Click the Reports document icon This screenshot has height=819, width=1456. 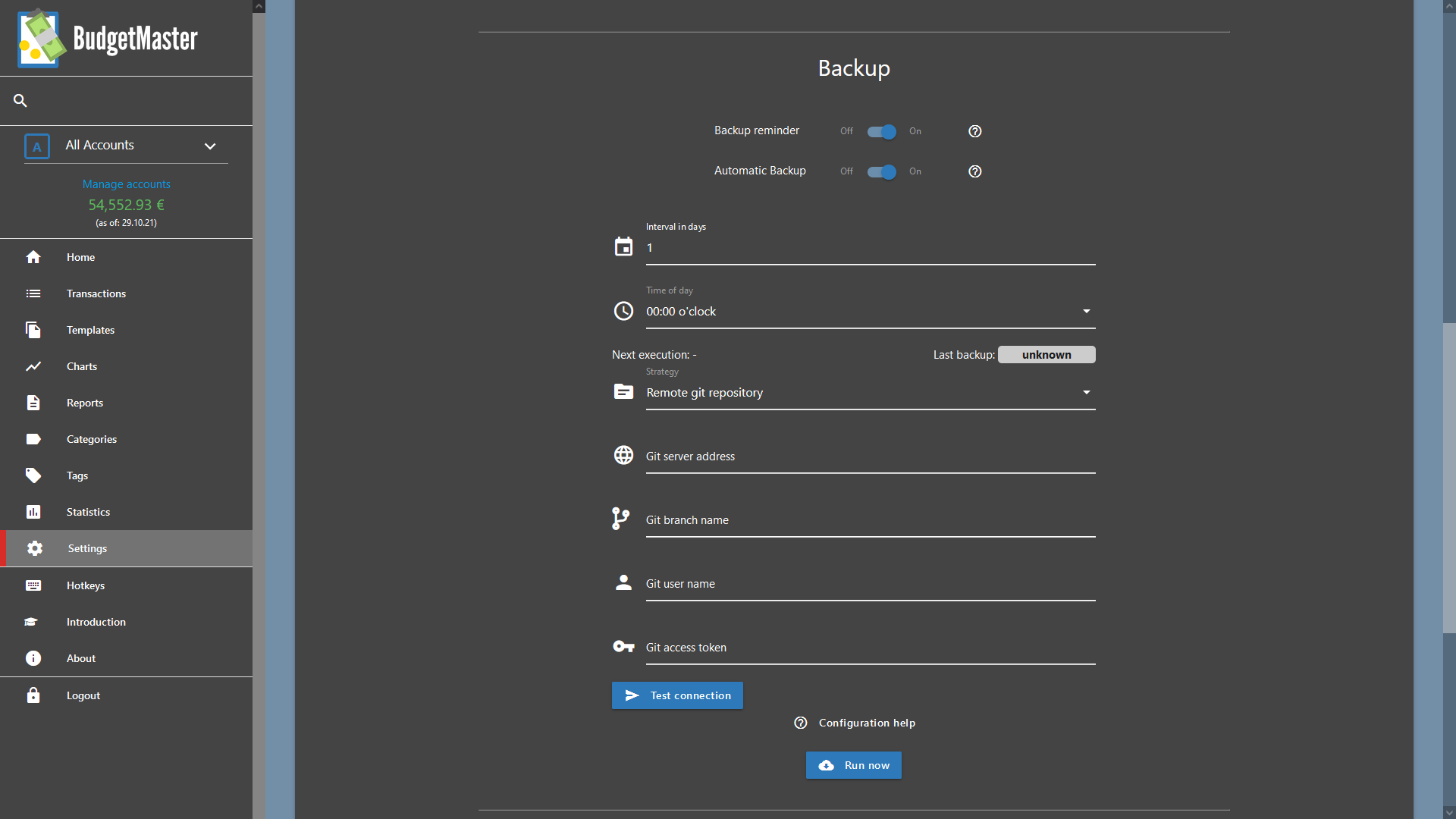click(x=33, y=403)
